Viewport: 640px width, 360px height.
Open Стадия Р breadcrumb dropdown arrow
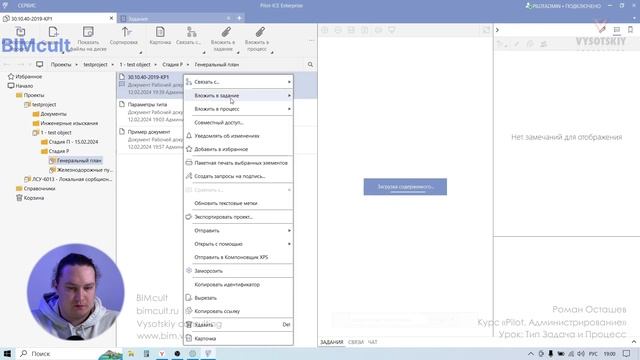click(188, 64)
